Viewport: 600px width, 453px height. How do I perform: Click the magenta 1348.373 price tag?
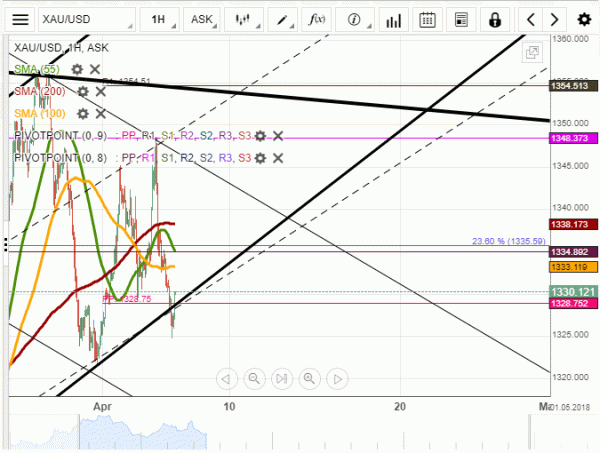coord(573,138)
